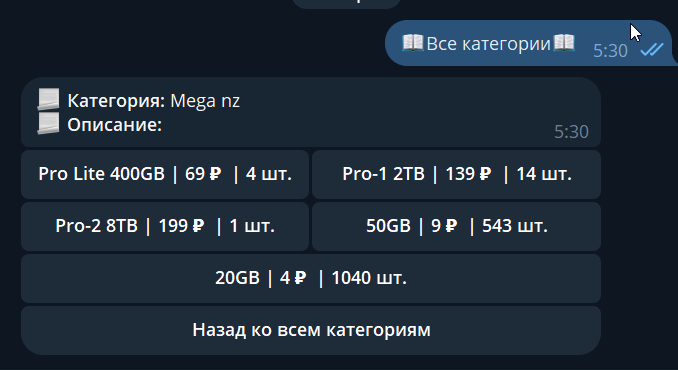The height and width of the screenshot is (370, 678).
Task: Click the open book emoji after Все категории
Action: [564, 43]
